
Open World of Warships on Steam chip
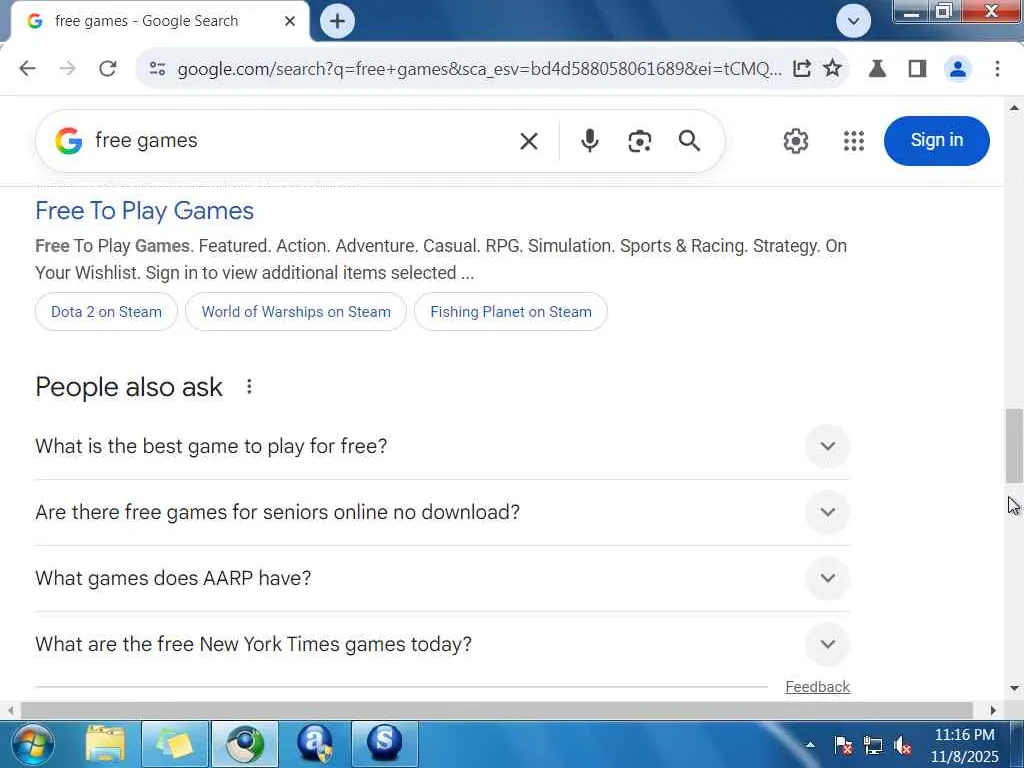(x=296, y=312)
